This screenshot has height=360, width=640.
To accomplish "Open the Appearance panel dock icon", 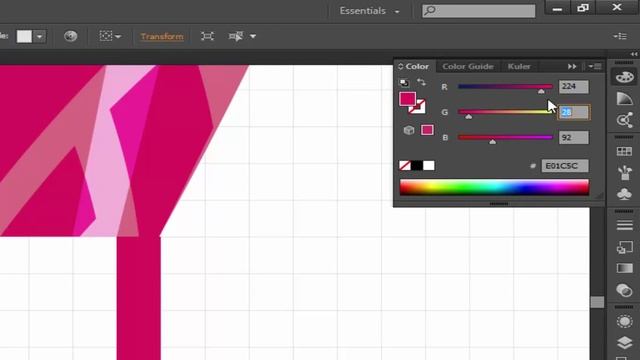I will point(624,322).
